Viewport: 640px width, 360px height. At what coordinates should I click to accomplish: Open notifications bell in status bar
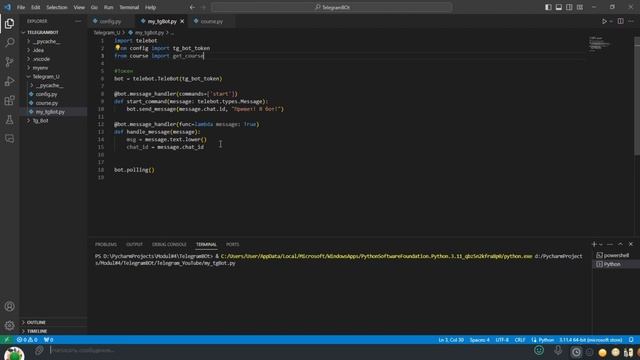click(631, 340)
